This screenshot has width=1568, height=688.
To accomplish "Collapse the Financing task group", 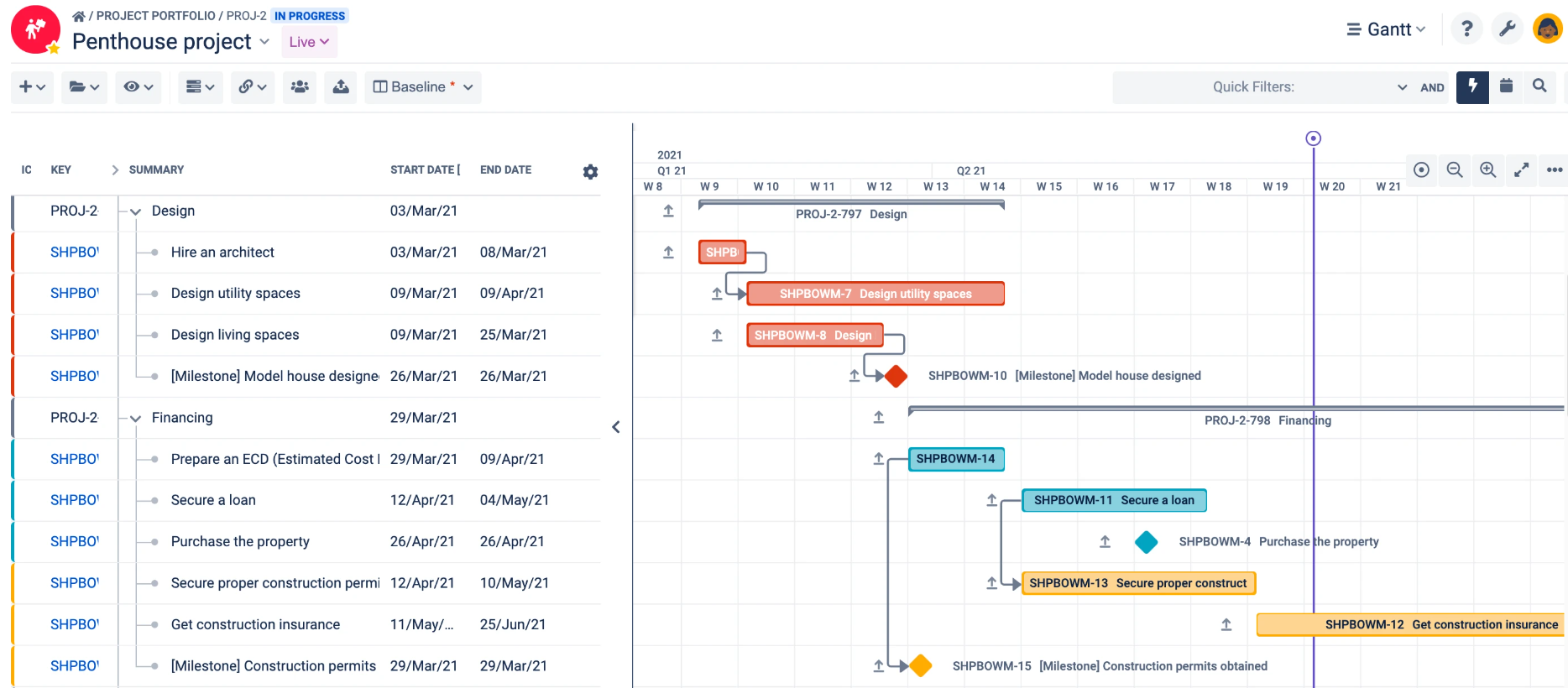I will pos(135,418).
